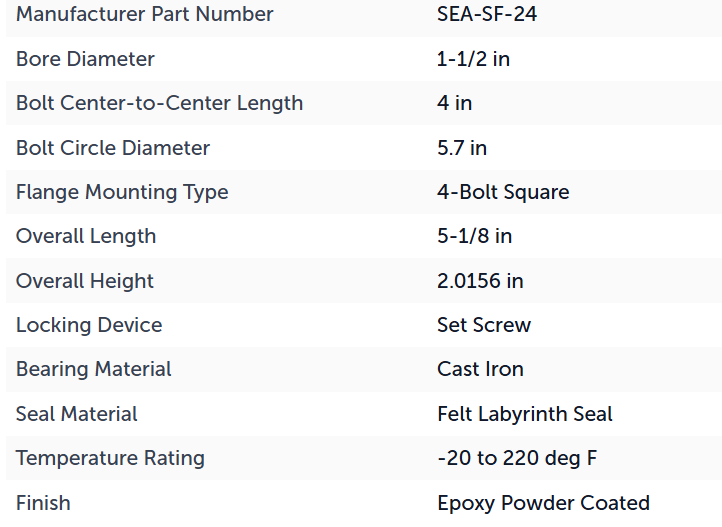Select the 4-Bolt Square value
Image resolution: width=722 pixels, height=527 pixels.
pyautogui.click(x=503, y=192)
